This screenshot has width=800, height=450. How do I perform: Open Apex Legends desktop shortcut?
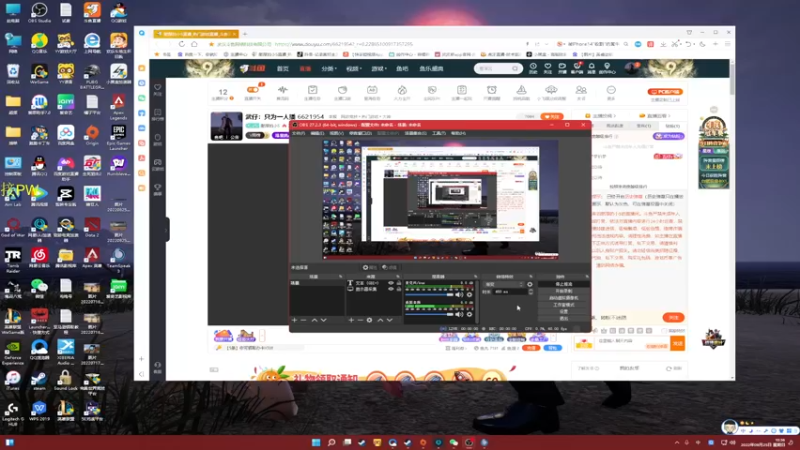click(x=118, y=106)
